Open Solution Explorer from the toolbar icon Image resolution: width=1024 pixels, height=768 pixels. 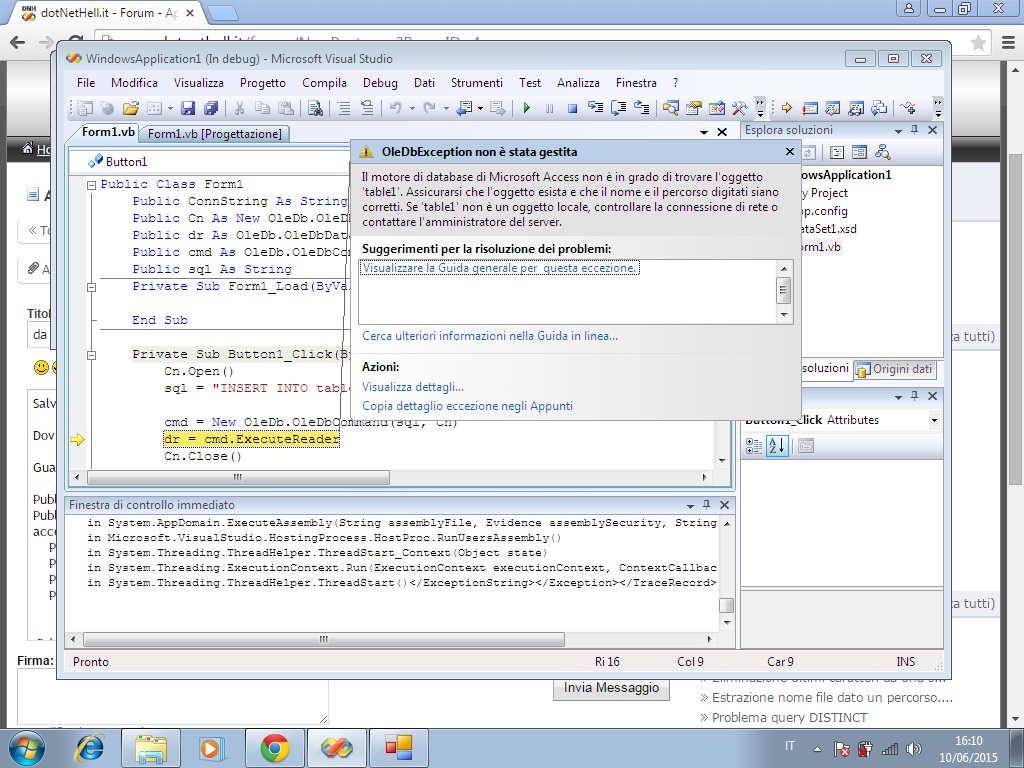pyautogui.click(x=671, y=108)
